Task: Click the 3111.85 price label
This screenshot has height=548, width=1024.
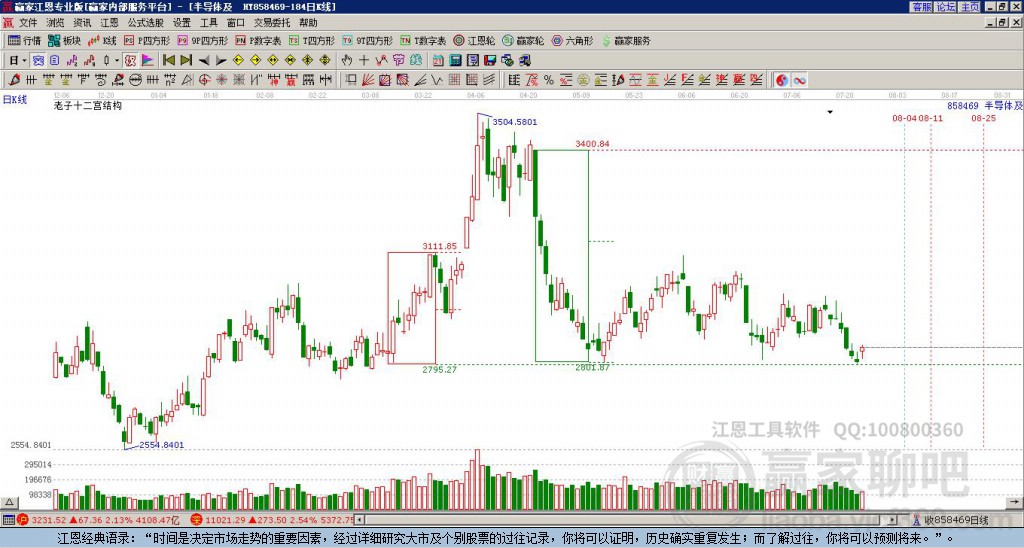Action: point(440,246)
